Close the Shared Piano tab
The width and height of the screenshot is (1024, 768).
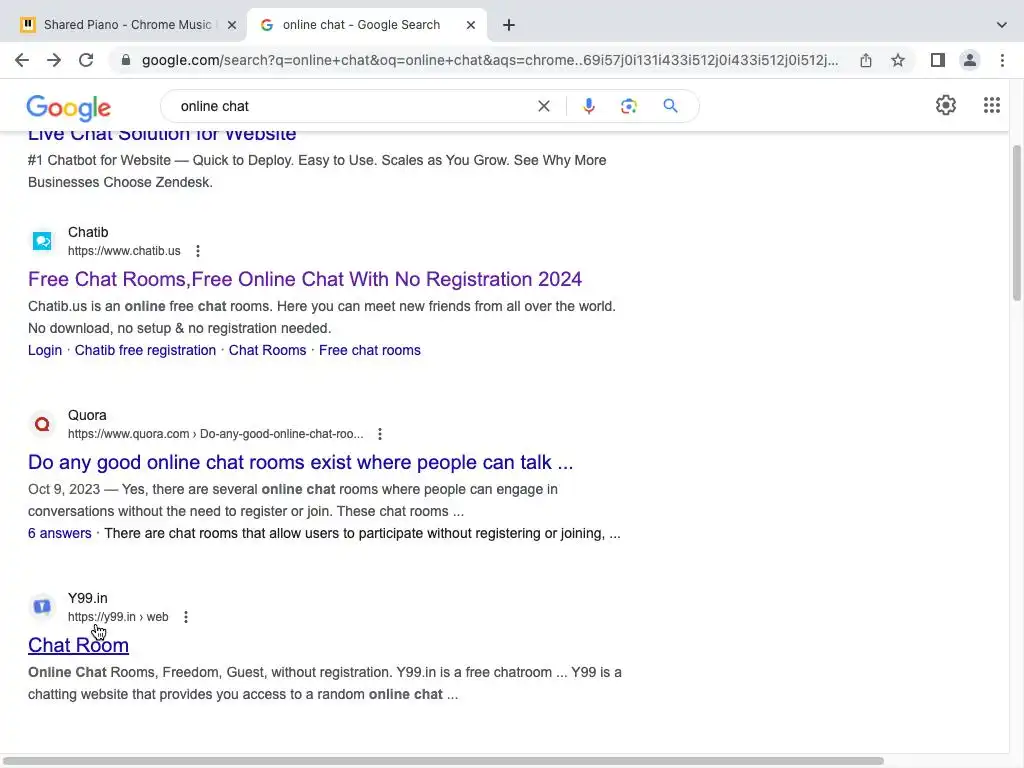pyautogui.click(x=231, y=25)
